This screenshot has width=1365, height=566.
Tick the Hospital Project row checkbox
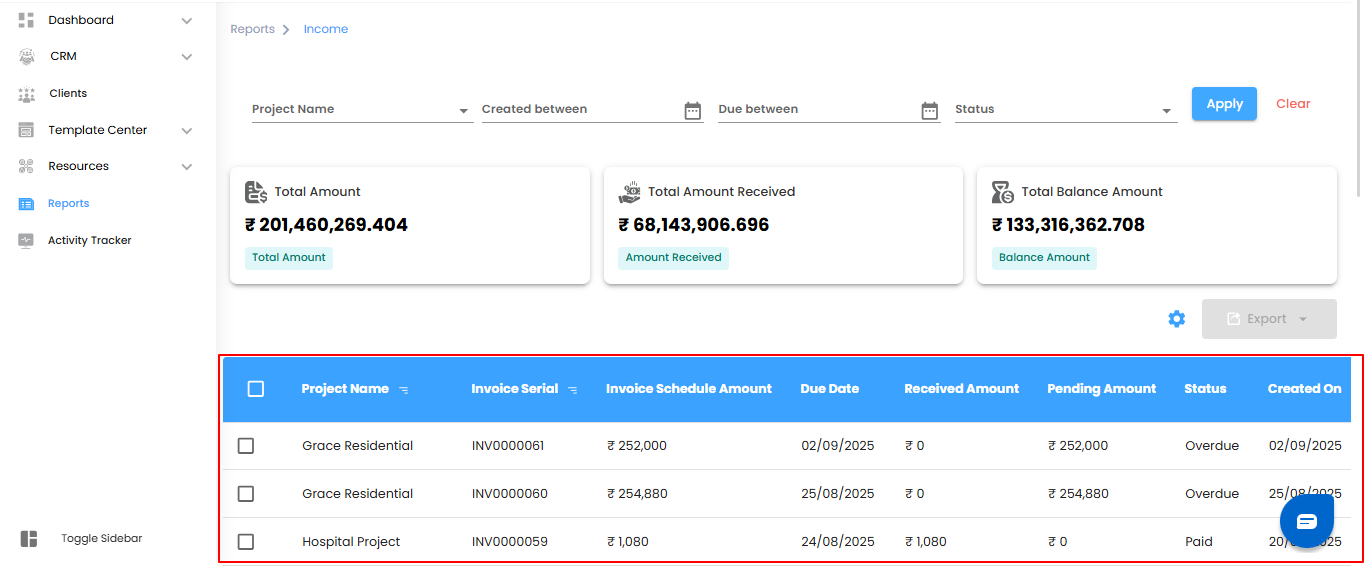point(246,542)
